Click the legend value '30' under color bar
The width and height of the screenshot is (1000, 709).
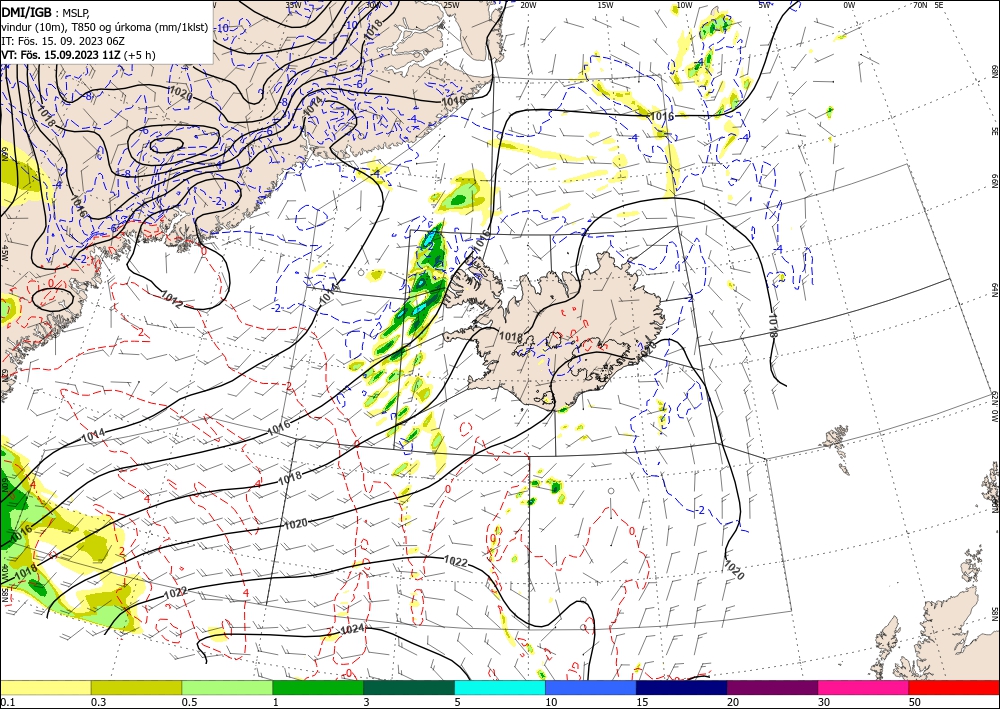[824, 702]
